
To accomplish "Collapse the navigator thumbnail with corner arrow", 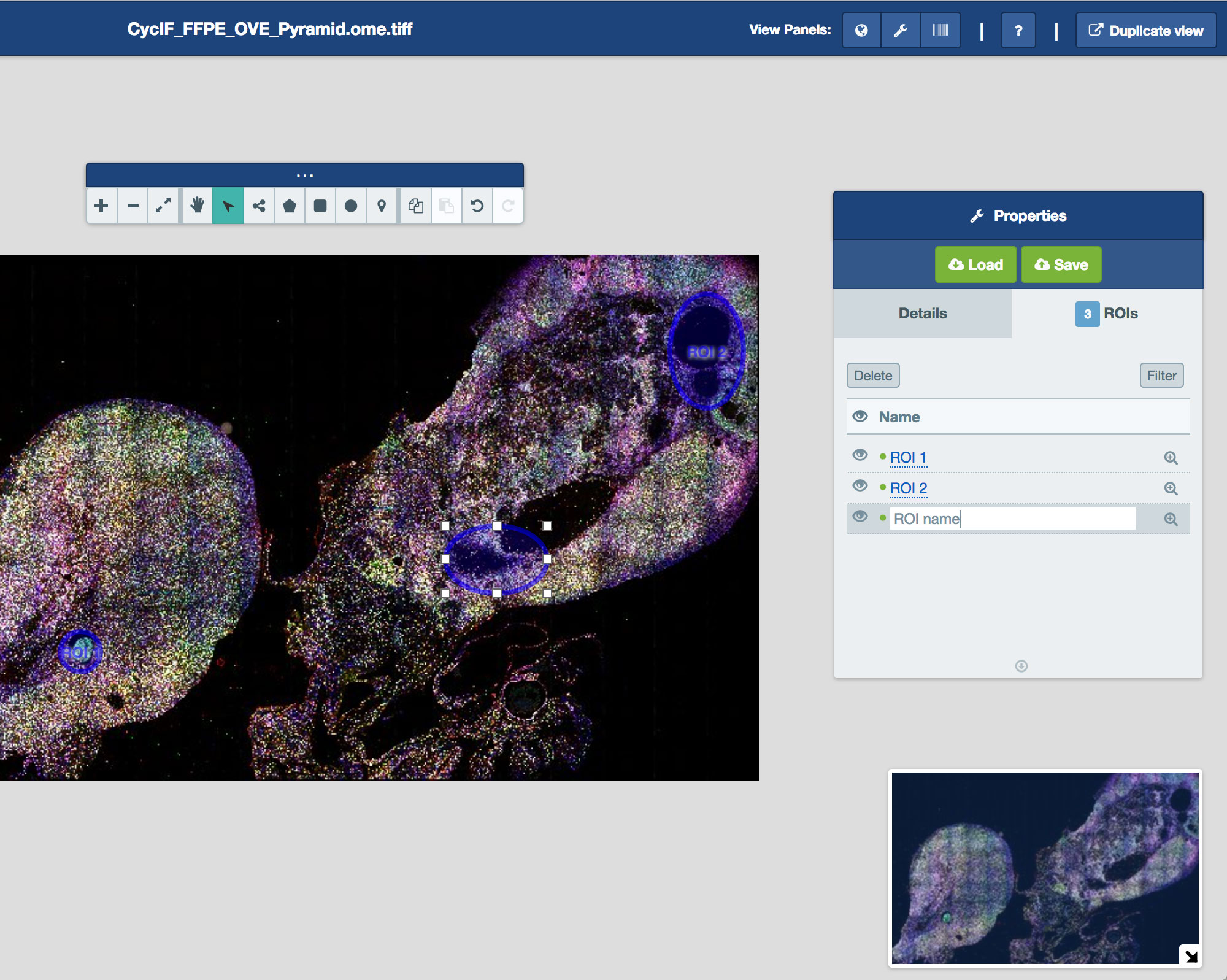I will 1190,955.
